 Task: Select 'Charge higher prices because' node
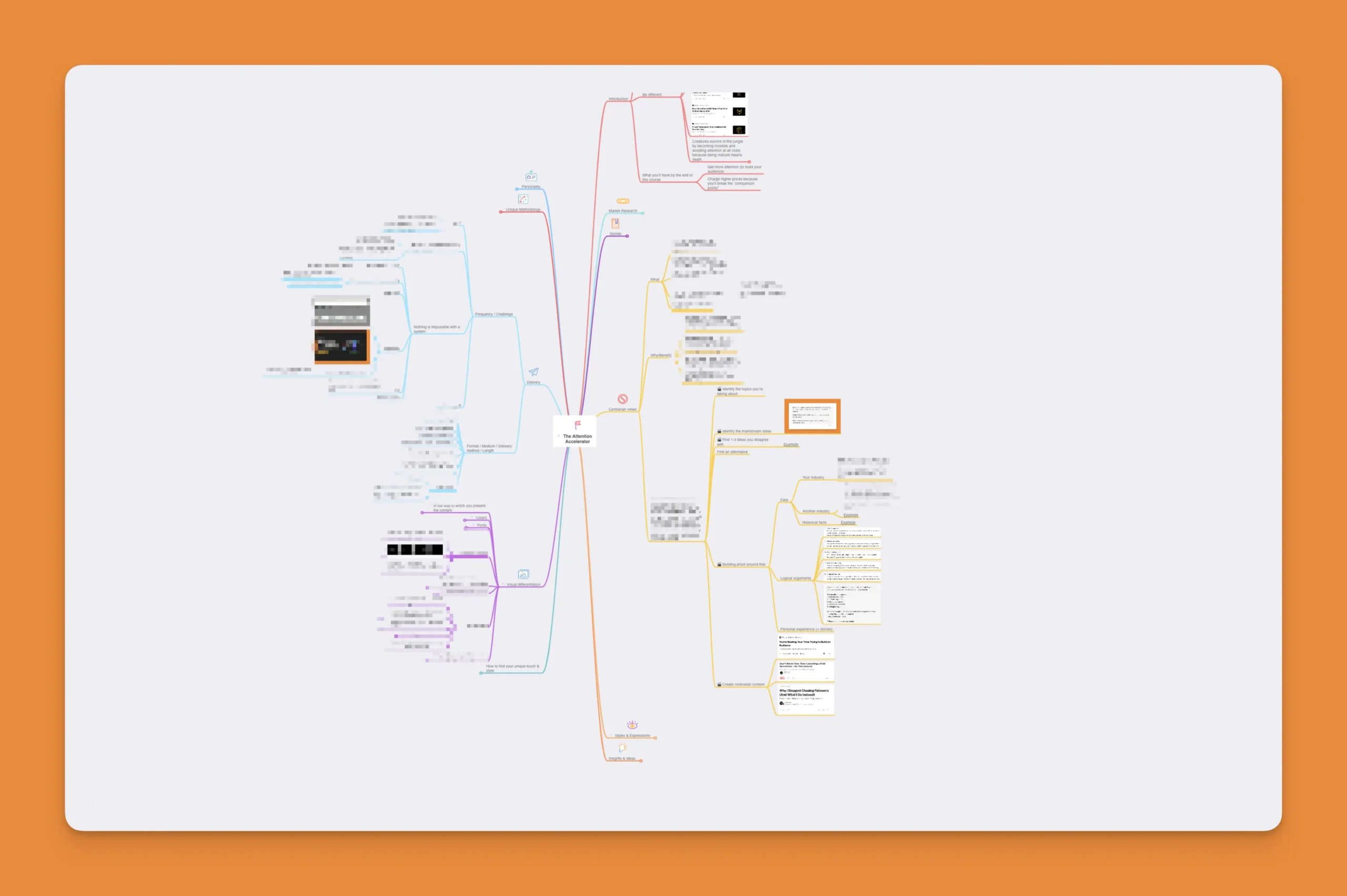(732, 184)
